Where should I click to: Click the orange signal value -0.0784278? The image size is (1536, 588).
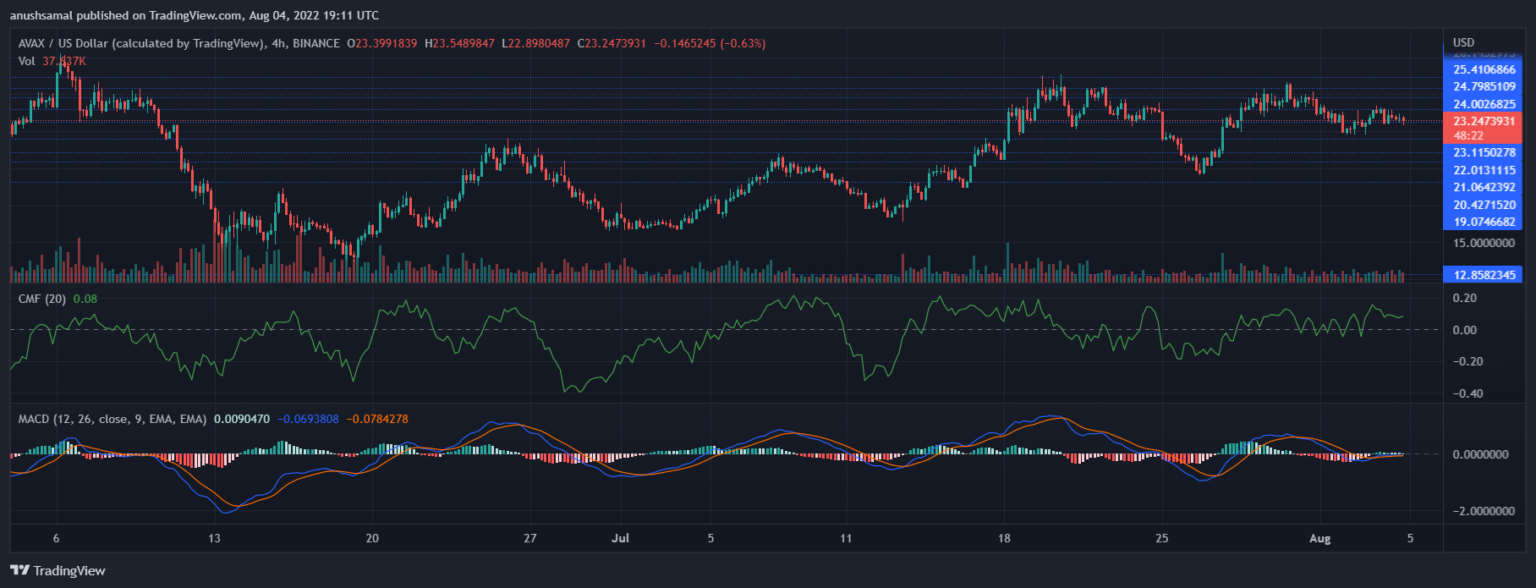(377, 419)
